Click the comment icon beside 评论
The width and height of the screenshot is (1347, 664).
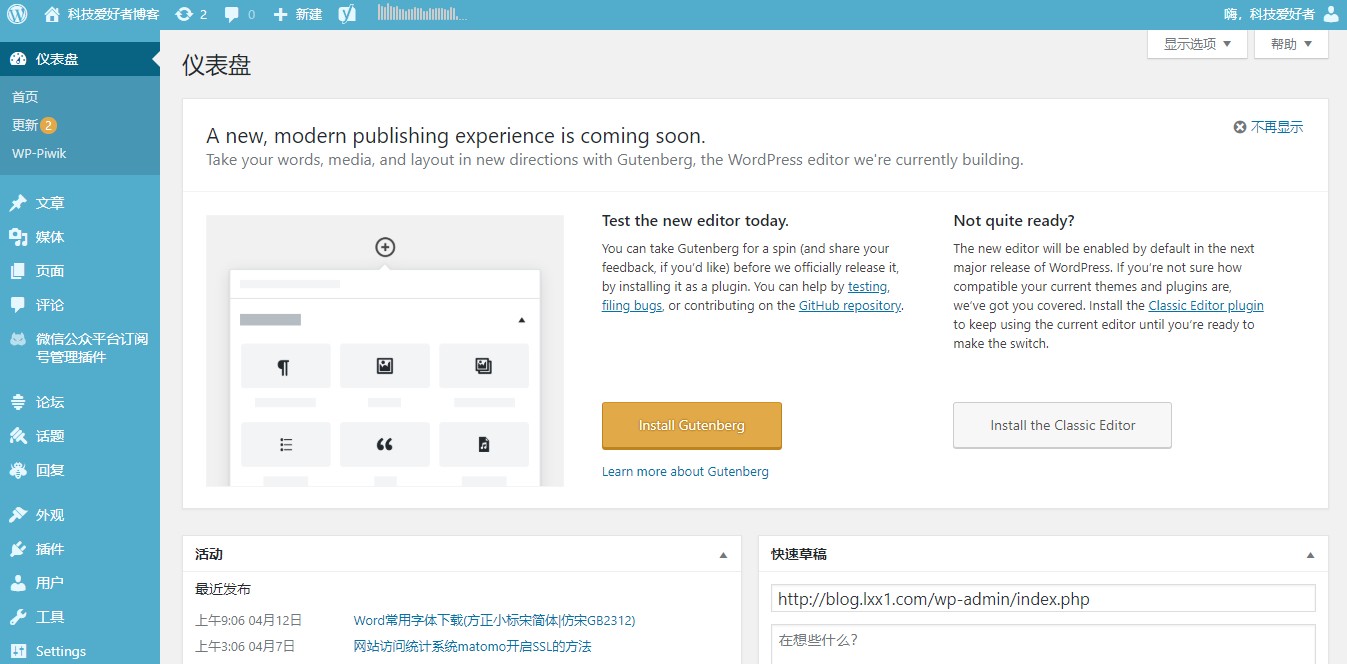tap(18, 305)
